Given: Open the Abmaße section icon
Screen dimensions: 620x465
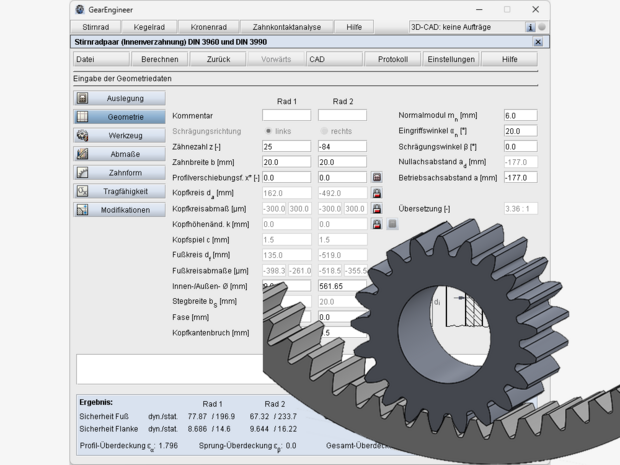Looking at the screenshot, I should click(82, 154).
